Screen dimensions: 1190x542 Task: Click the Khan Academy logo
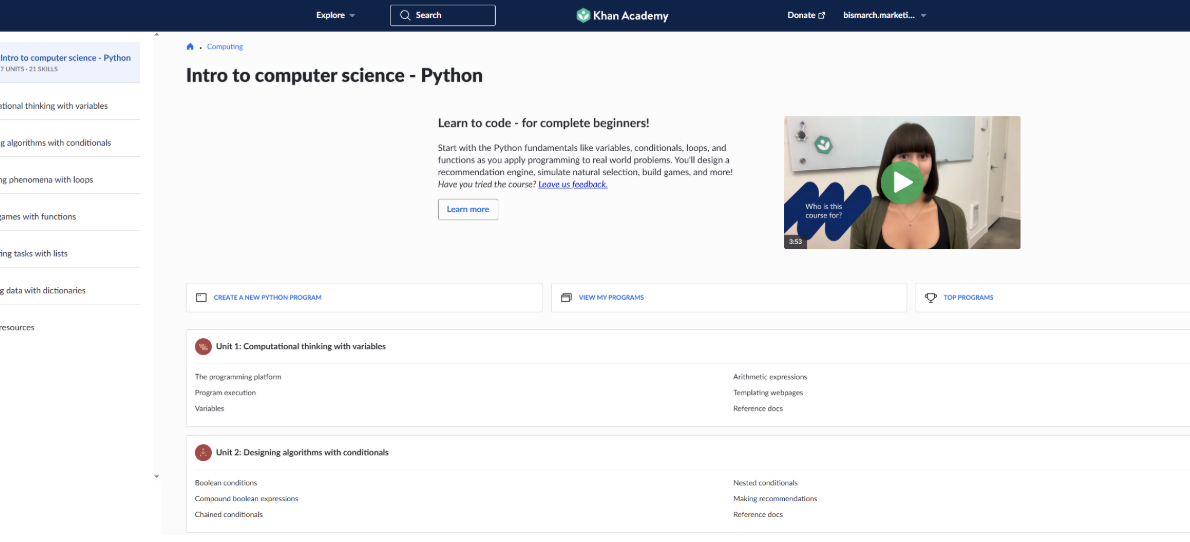(622, 15)
